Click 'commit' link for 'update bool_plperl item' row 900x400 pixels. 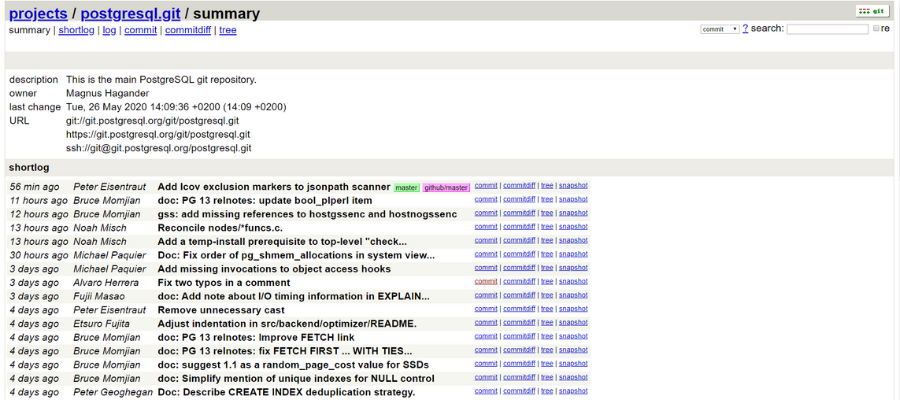tap(486, 199)
